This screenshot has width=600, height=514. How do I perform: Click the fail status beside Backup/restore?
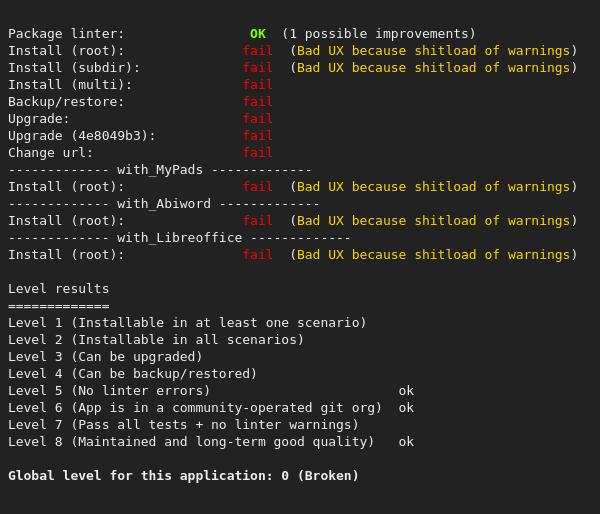(x=257, y=102)
